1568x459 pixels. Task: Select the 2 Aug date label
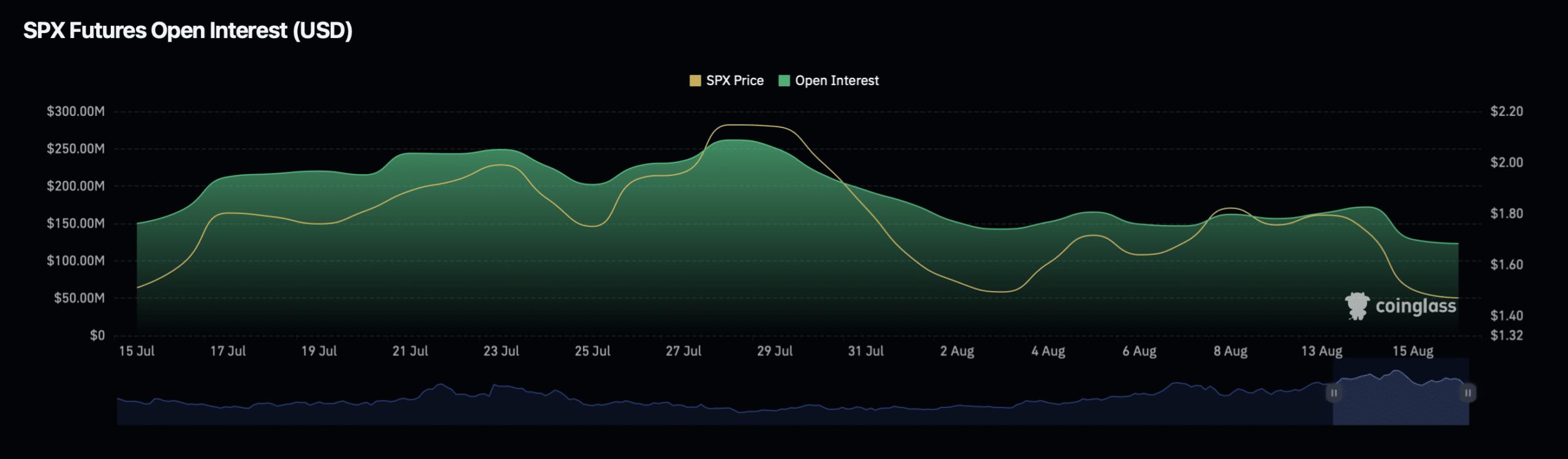pyautogui.click(x=957, y=351)
